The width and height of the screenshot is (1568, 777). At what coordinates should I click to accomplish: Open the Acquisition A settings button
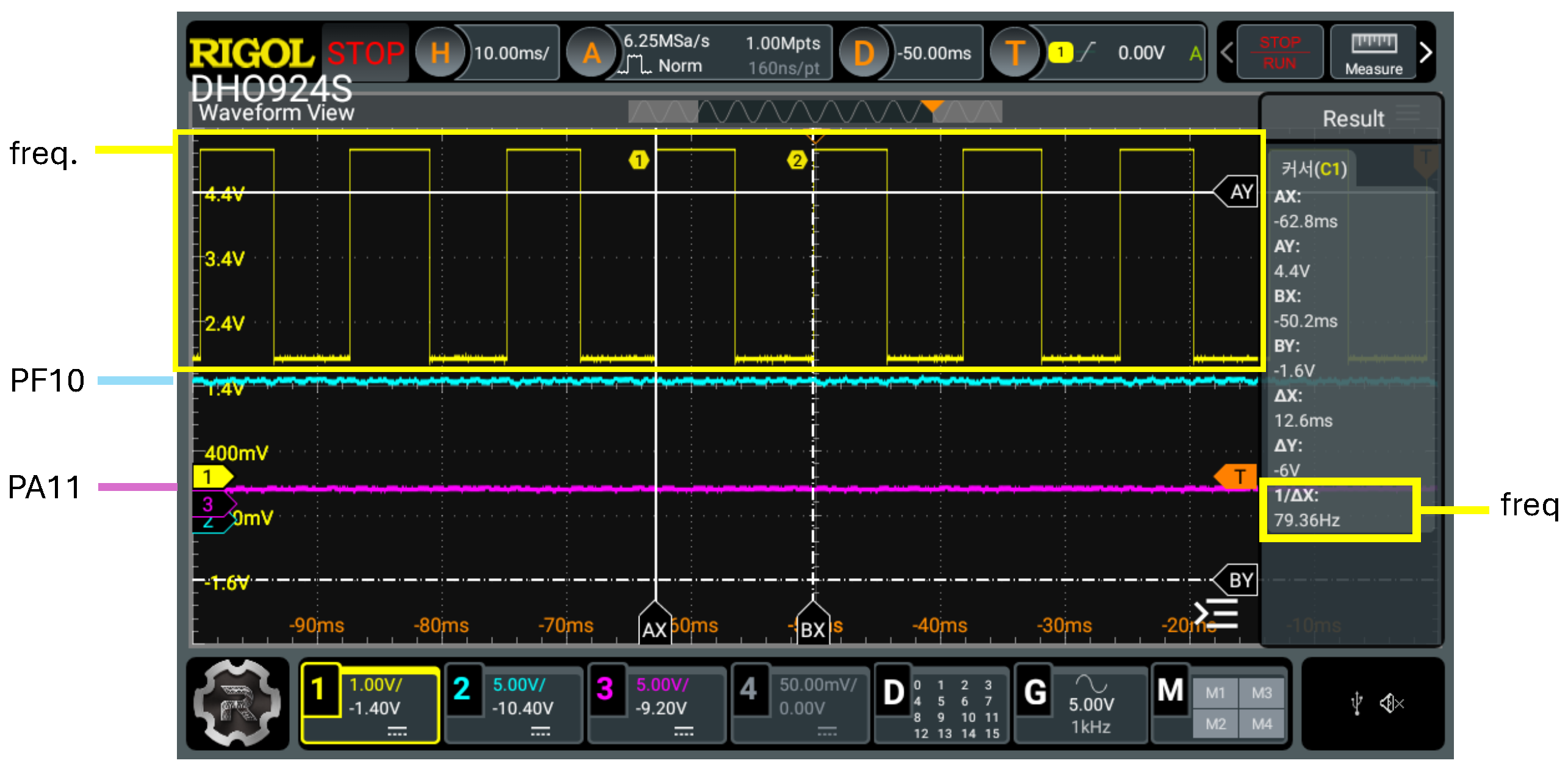[591, 53]
